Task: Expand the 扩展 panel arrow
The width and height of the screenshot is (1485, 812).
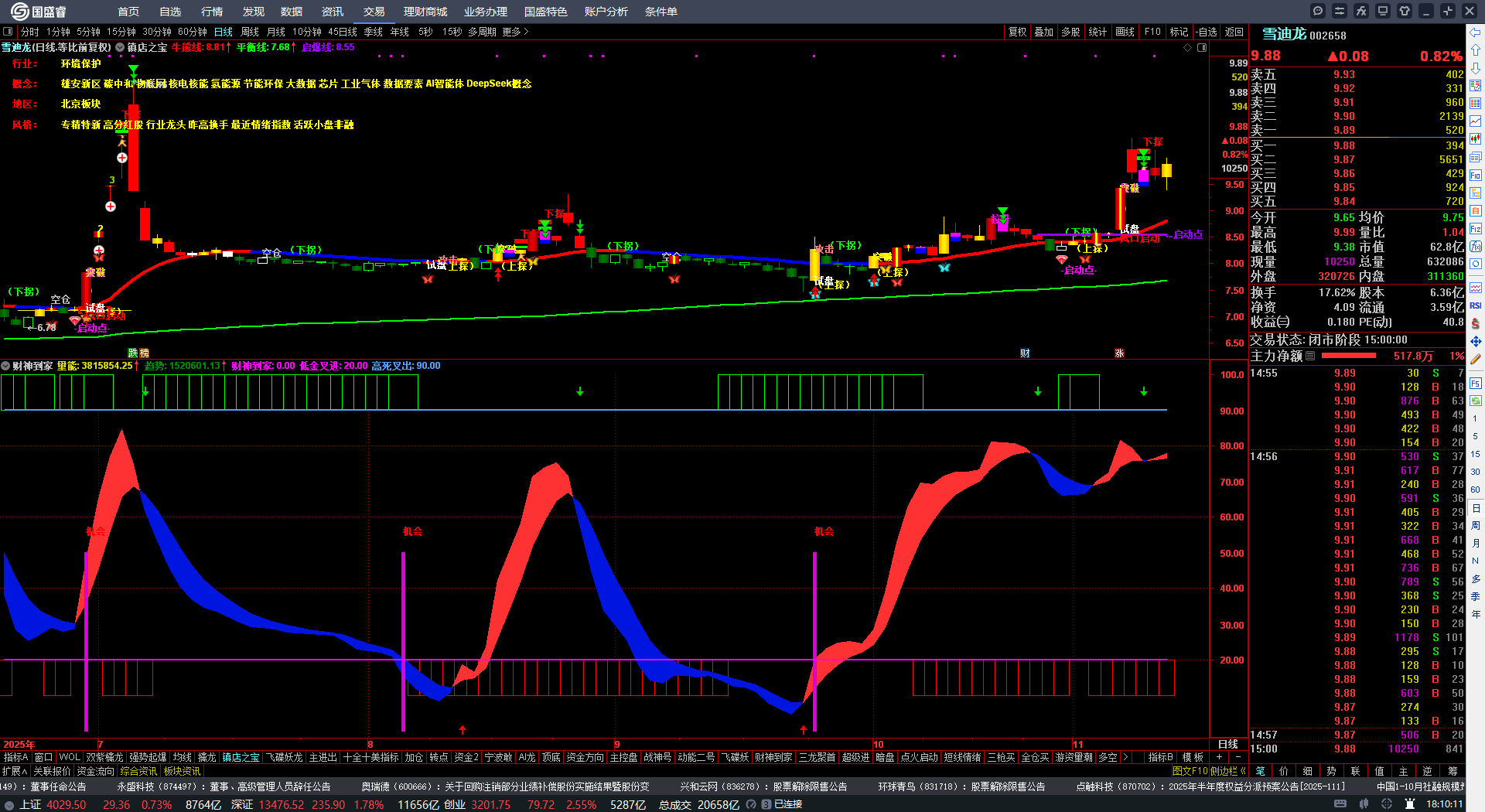Action: pyautogui.click(x=15, y=771)
